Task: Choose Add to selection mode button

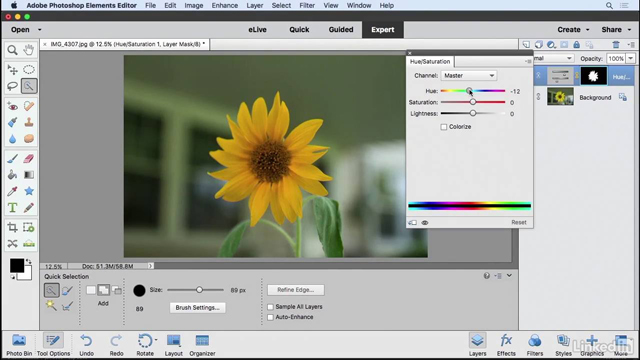Action: pos(104,290)
